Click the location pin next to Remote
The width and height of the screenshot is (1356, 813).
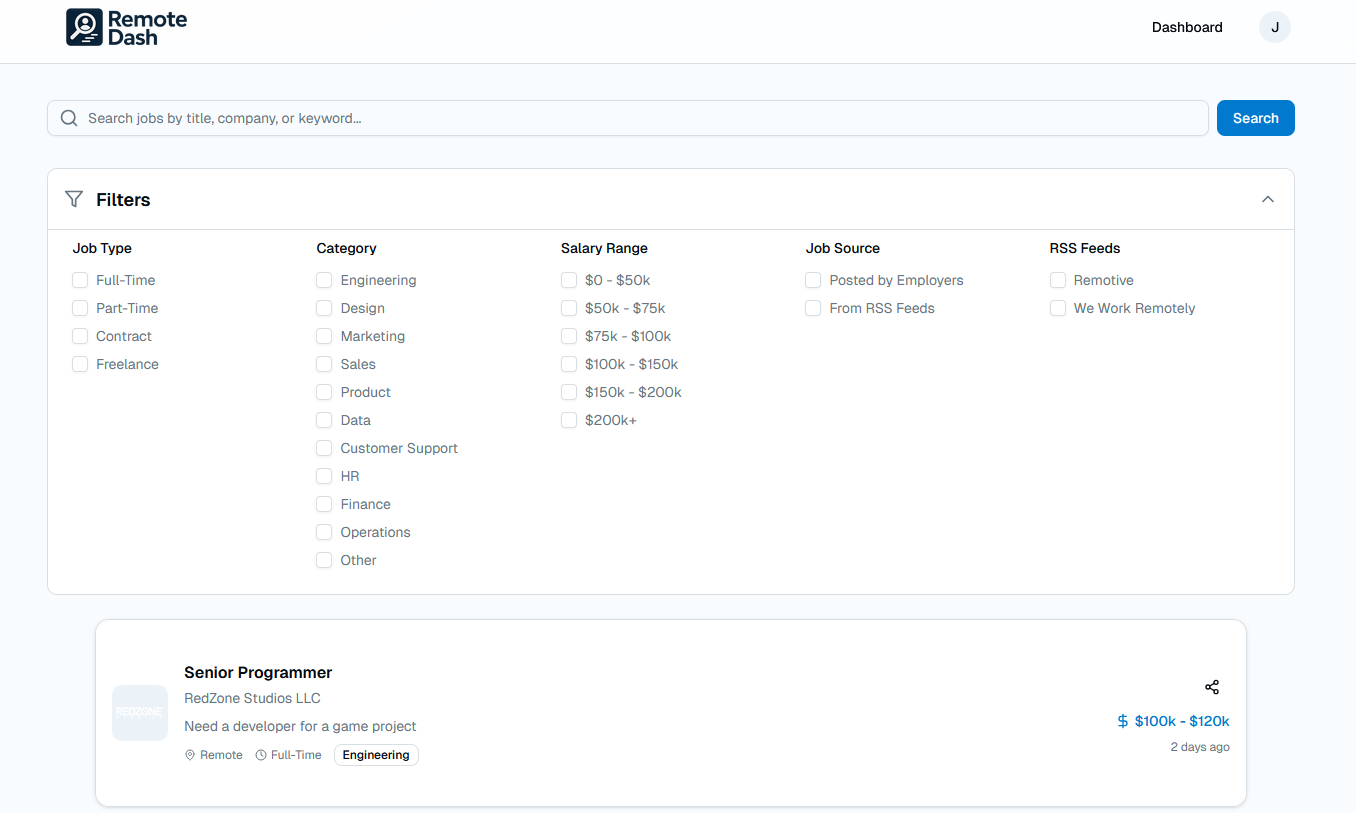(189, 754)
